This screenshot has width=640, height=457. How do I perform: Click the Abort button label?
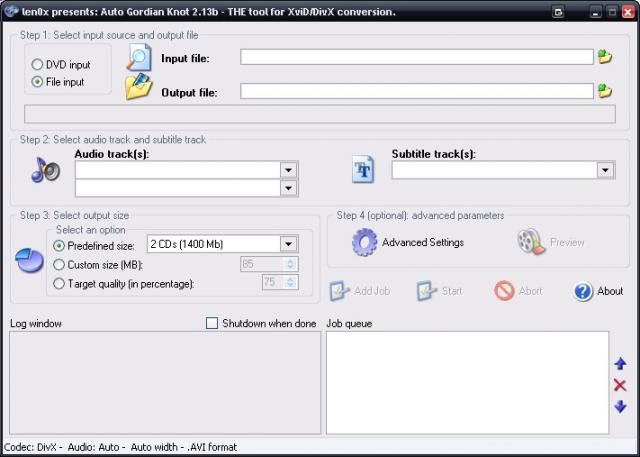coord(531,291)
